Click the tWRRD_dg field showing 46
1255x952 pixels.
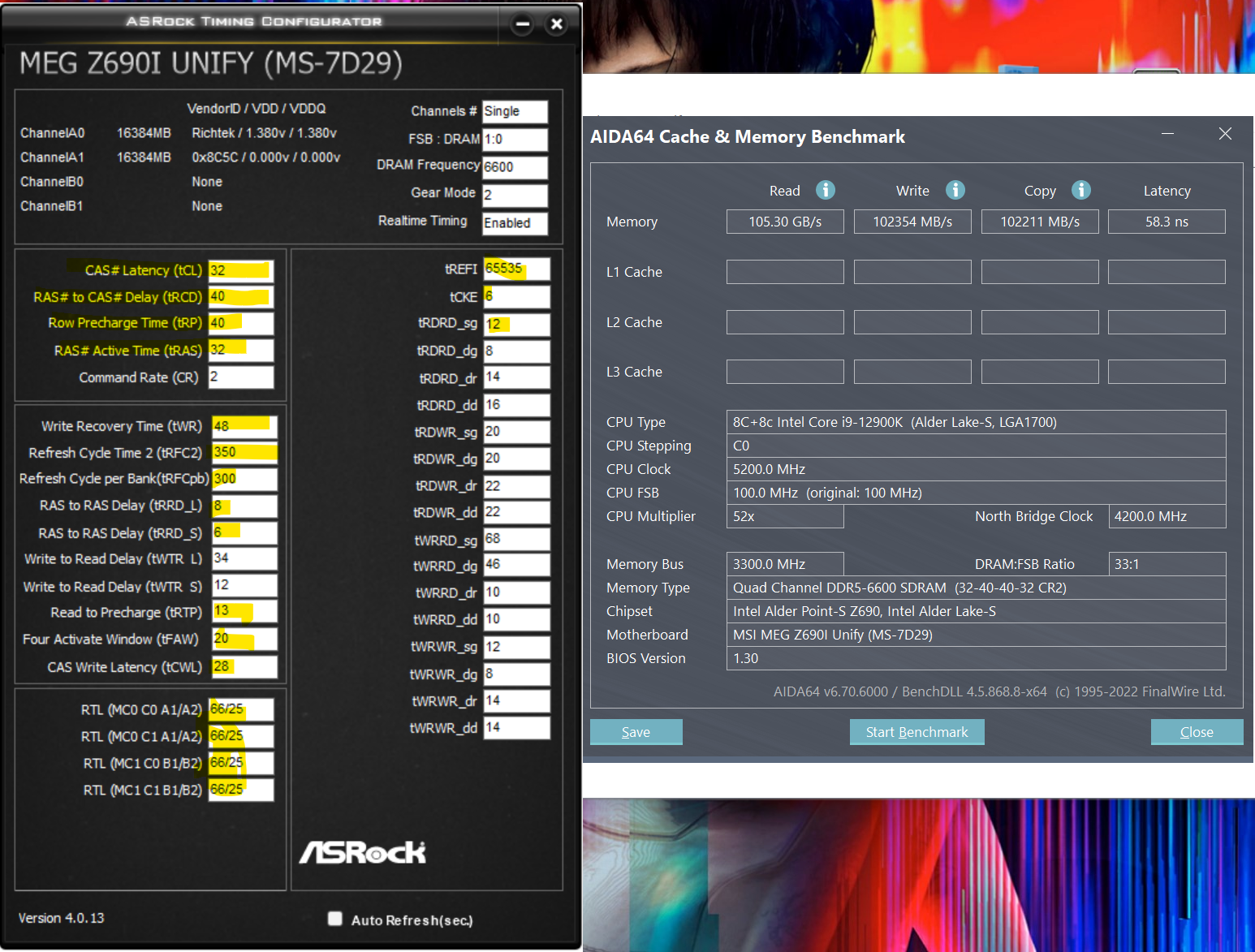tap(516, 566)
